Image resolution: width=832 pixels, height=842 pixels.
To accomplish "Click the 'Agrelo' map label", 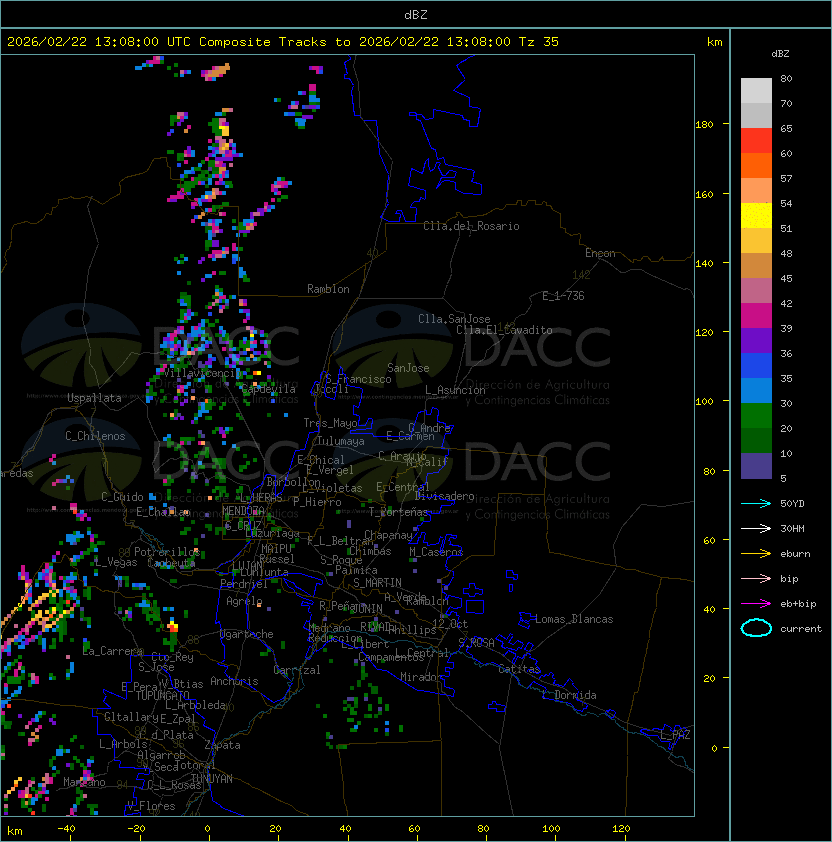I will pos(244,601).
